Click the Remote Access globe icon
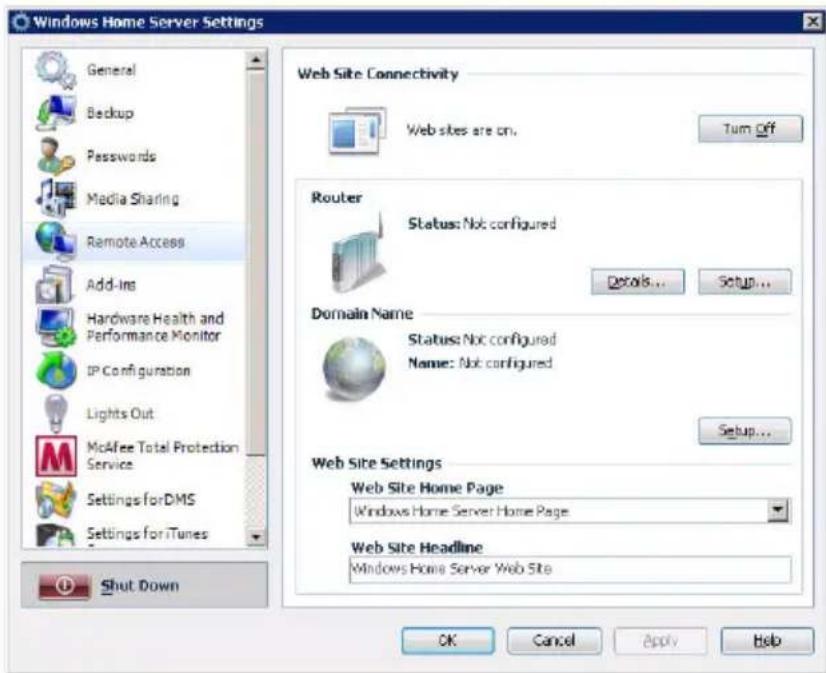826x673 pixels. click(56, 241)
